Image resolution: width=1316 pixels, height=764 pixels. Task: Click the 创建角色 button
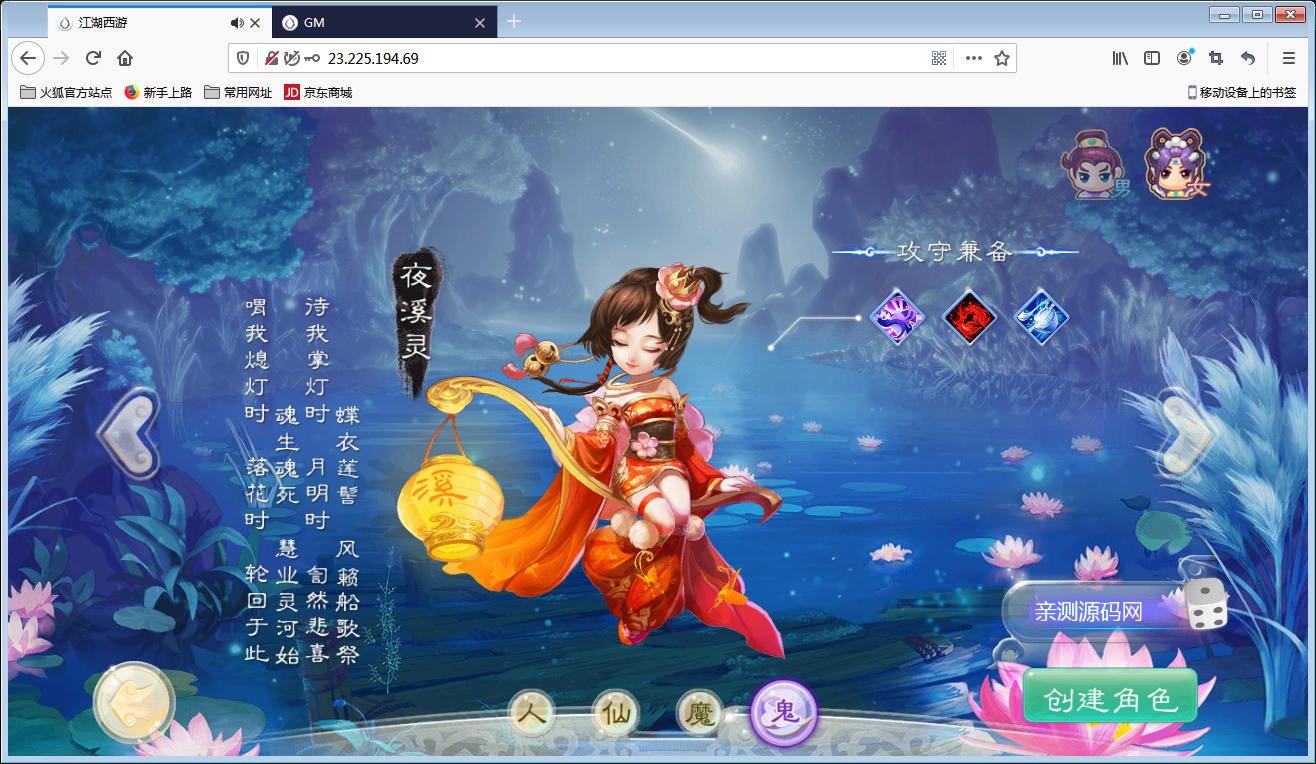(1110, 696)
